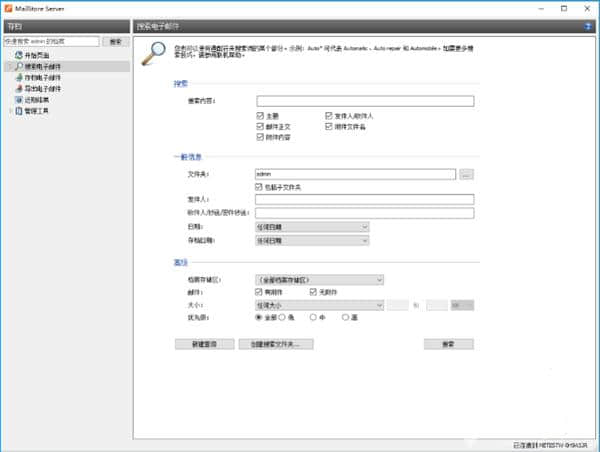
Task: Click the 导出电子邮件 export email icon
Action: (x=17, y=88)
